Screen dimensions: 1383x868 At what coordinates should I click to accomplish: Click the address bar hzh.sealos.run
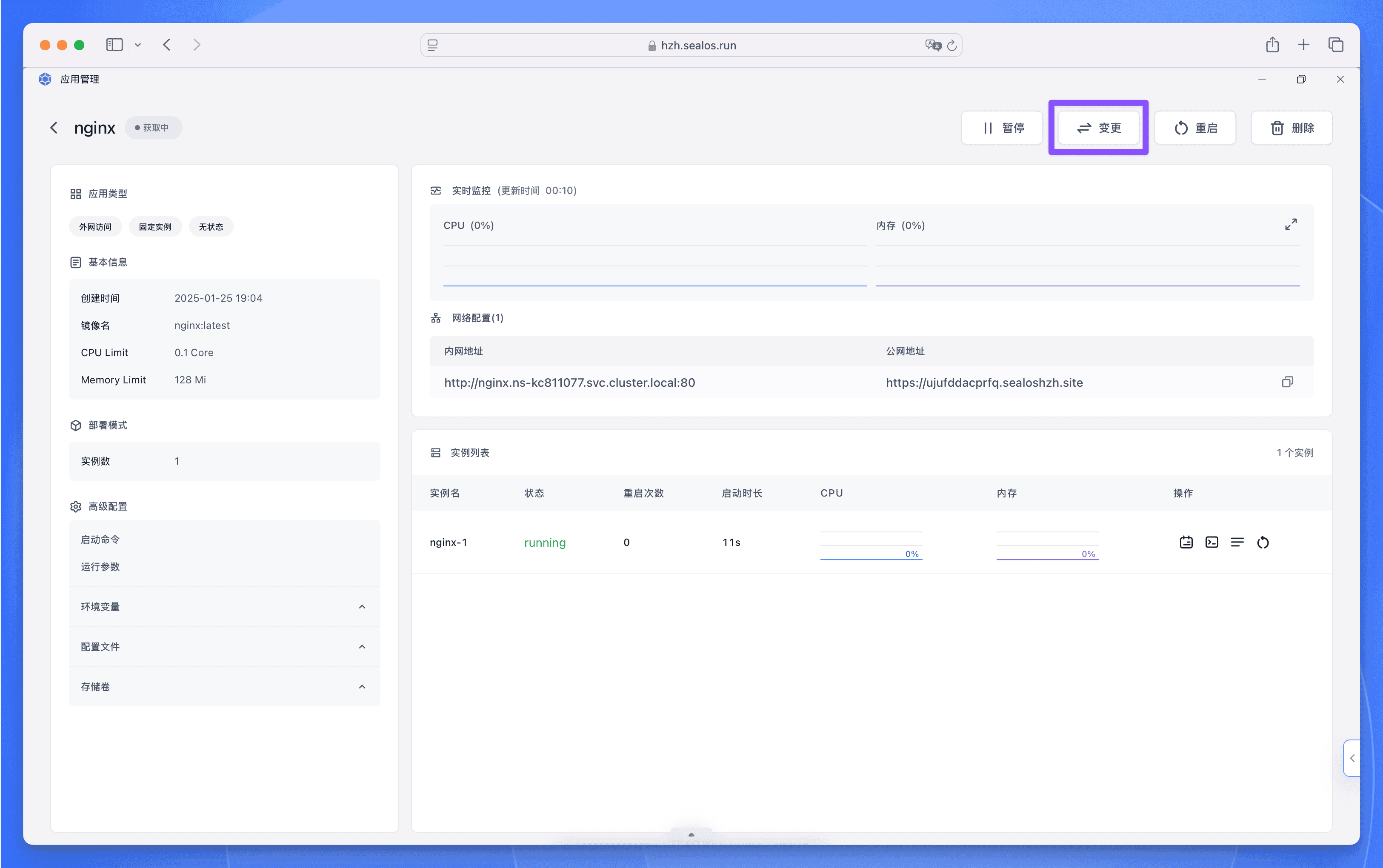point(691,46)
